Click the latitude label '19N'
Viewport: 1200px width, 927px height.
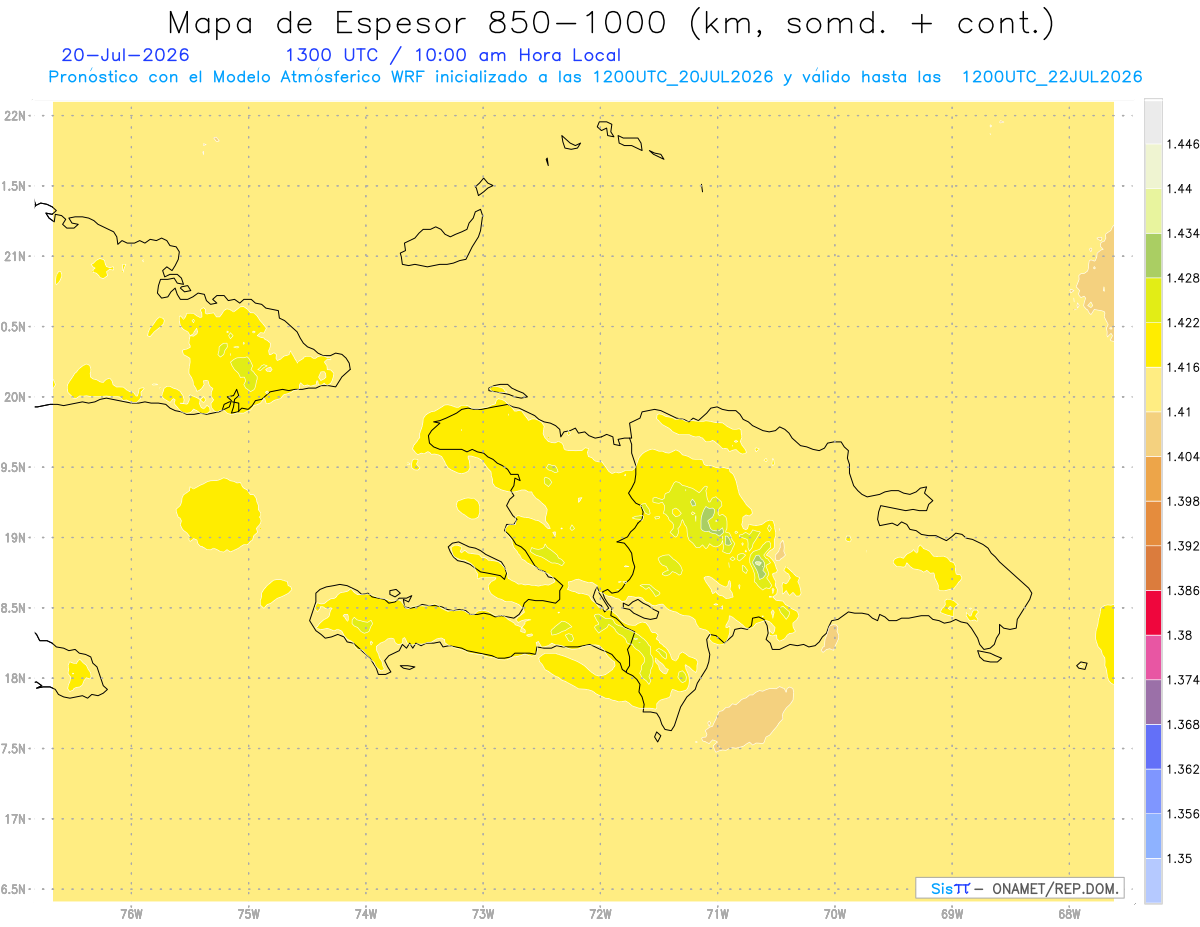click(17, 538)
